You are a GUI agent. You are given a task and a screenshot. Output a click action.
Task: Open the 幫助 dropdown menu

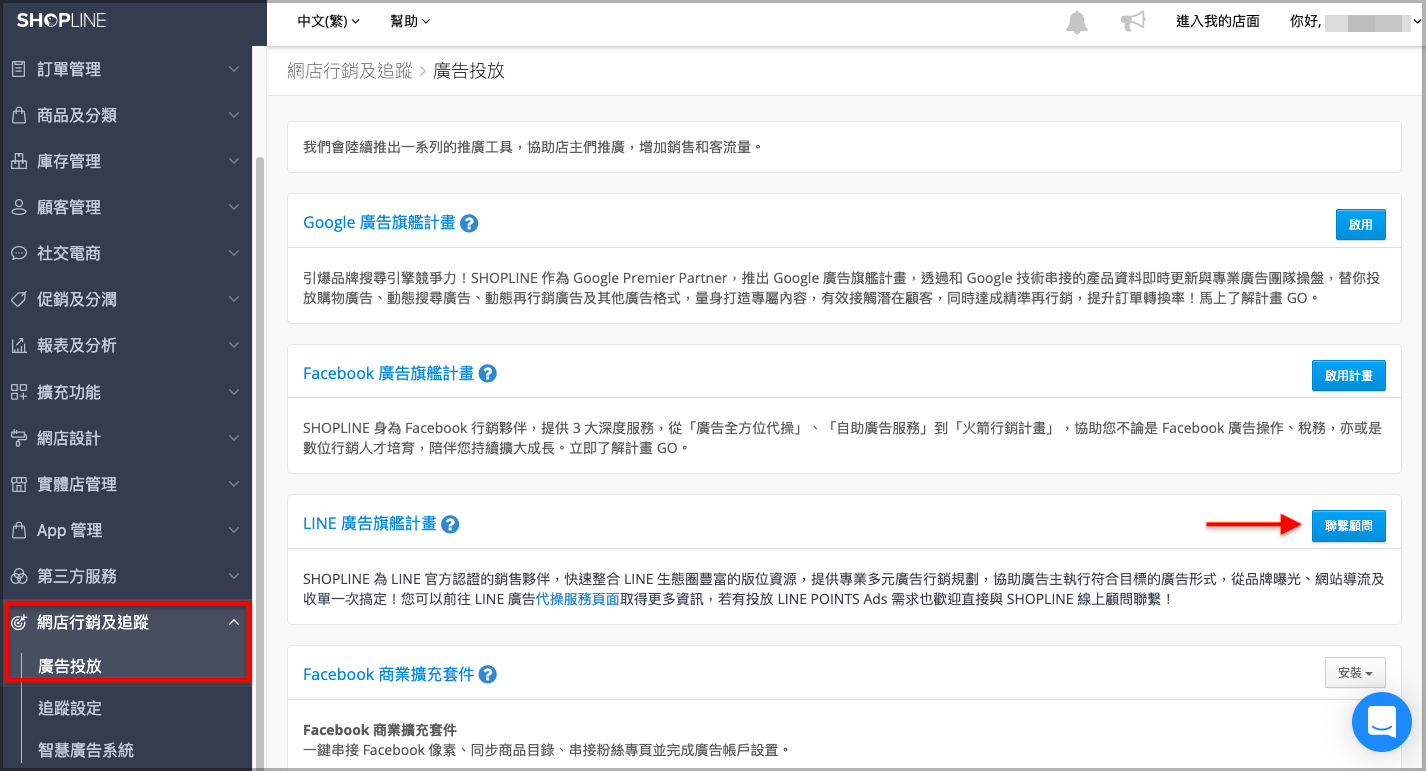(x=410, y=21)
